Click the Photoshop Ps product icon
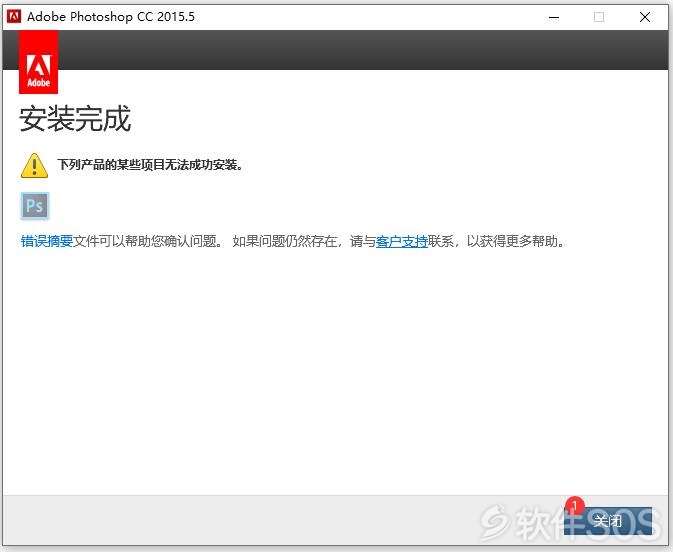The image size is (673, 552). pos(35,206)
